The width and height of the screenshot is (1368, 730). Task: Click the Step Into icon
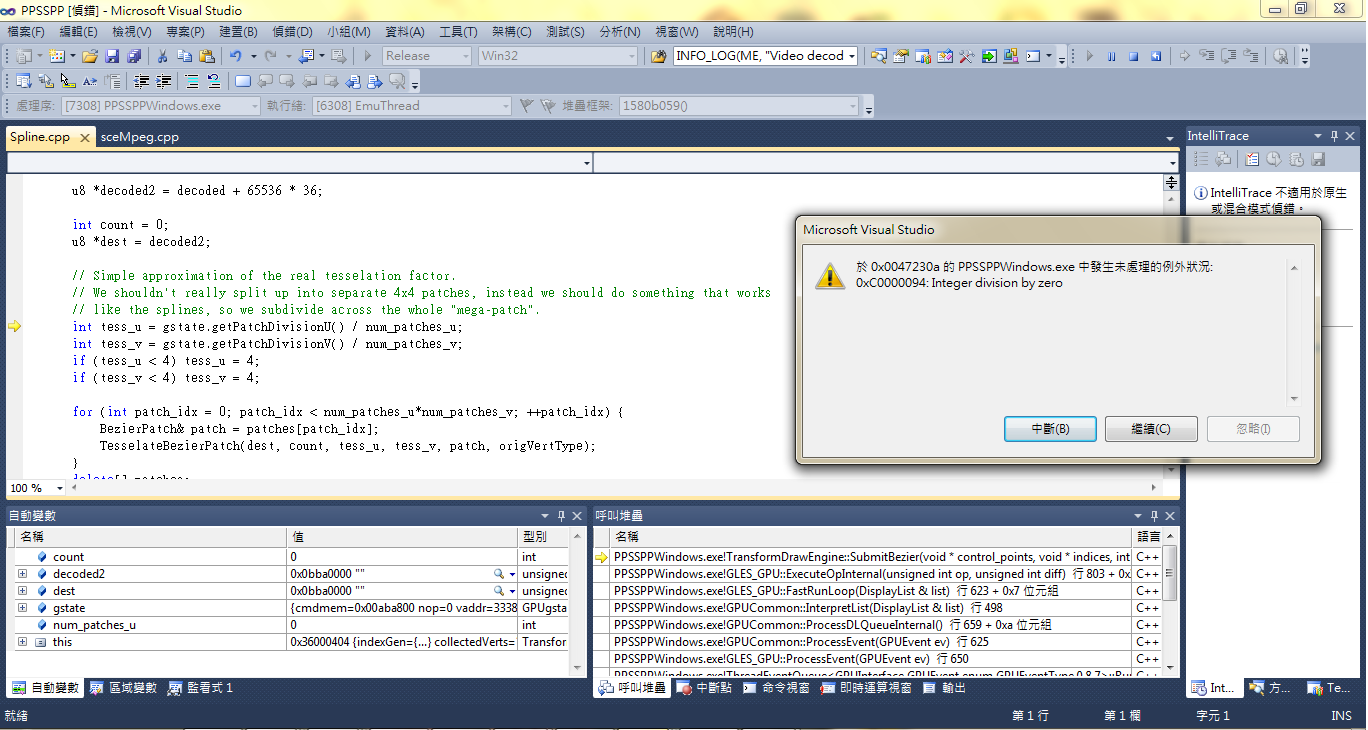click(x=1206, y=56)
